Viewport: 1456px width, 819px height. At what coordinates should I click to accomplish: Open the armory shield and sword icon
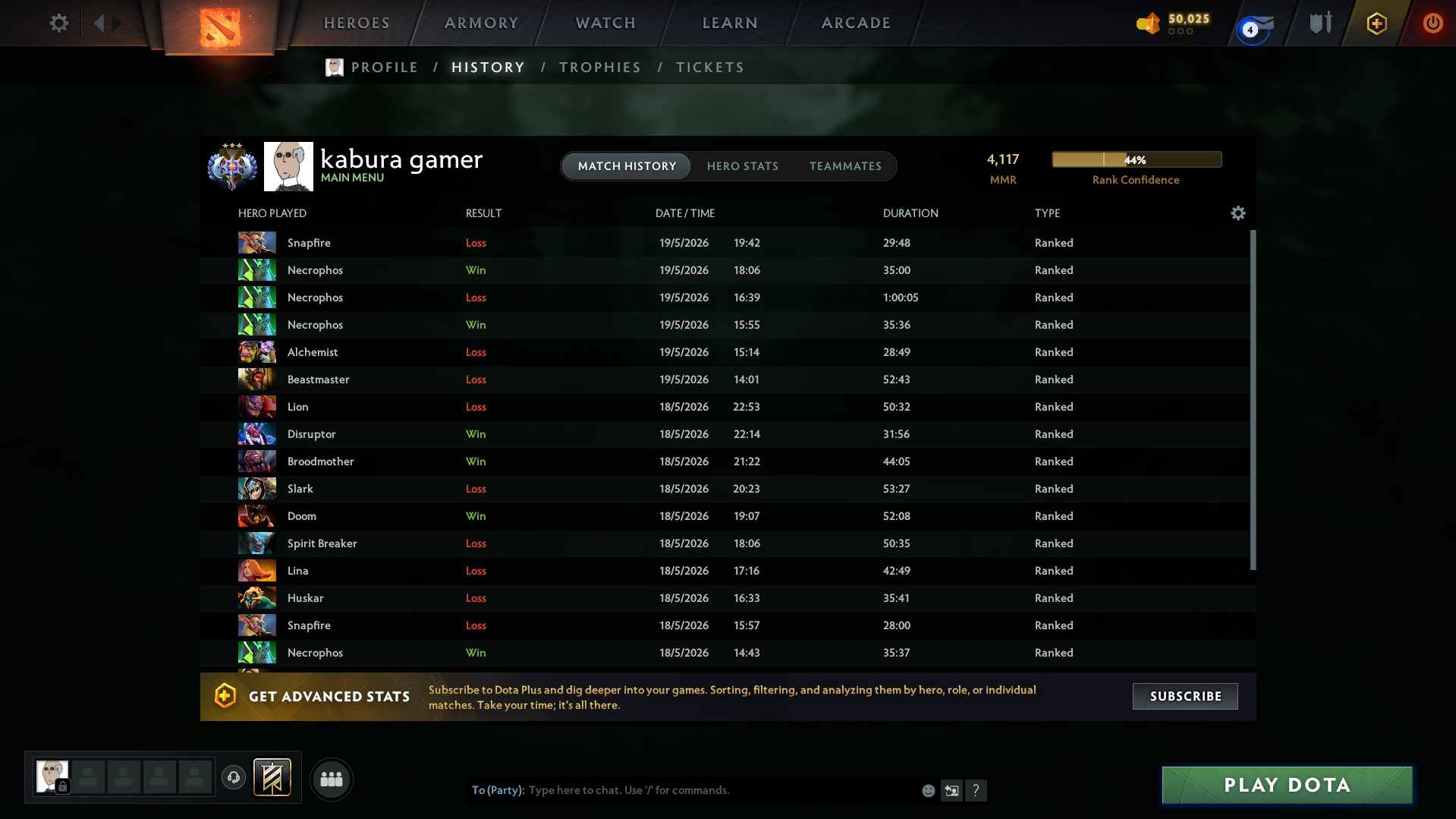click(1321, 23)
